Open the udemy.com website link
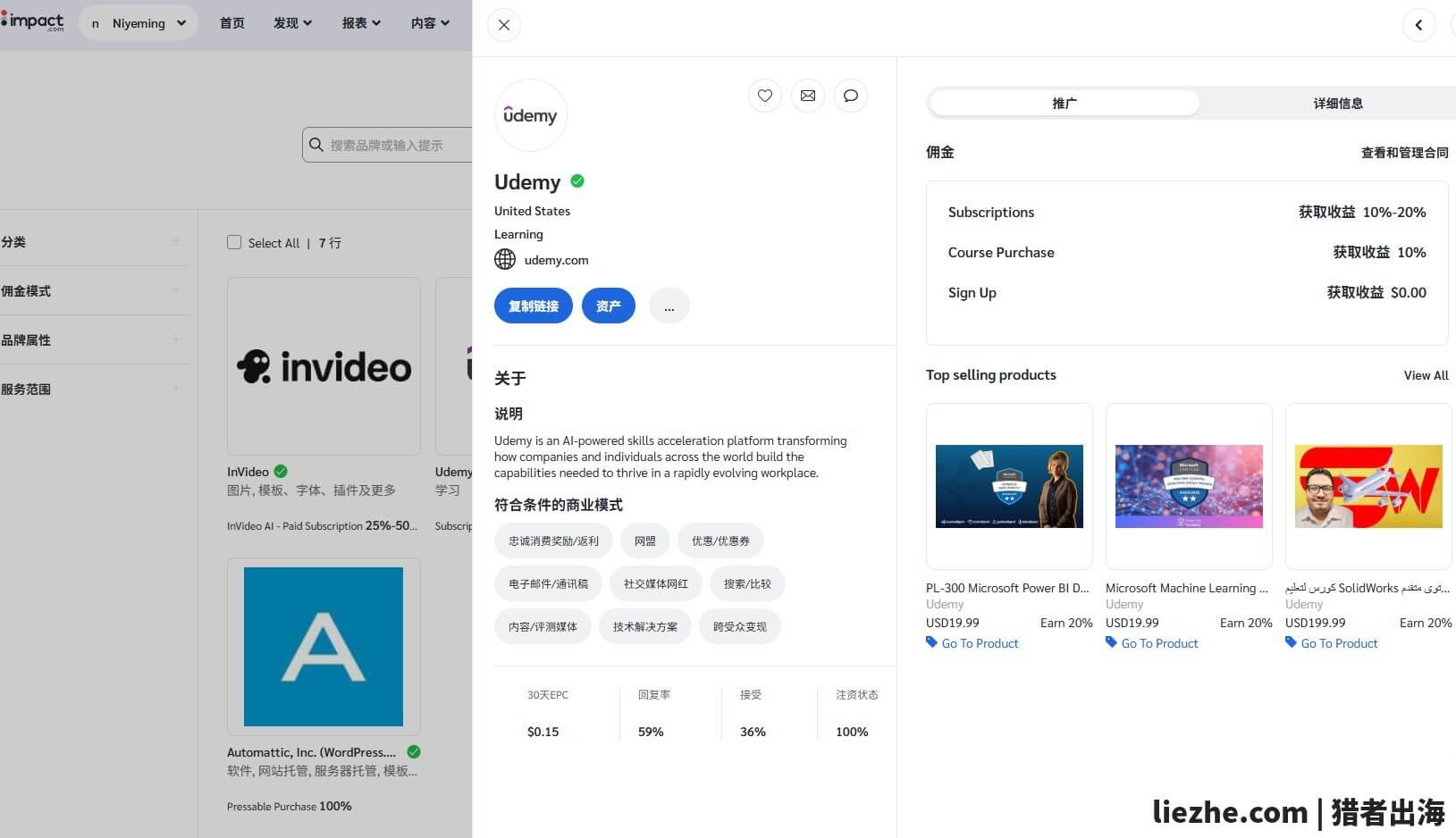 (x=556, y=260)
